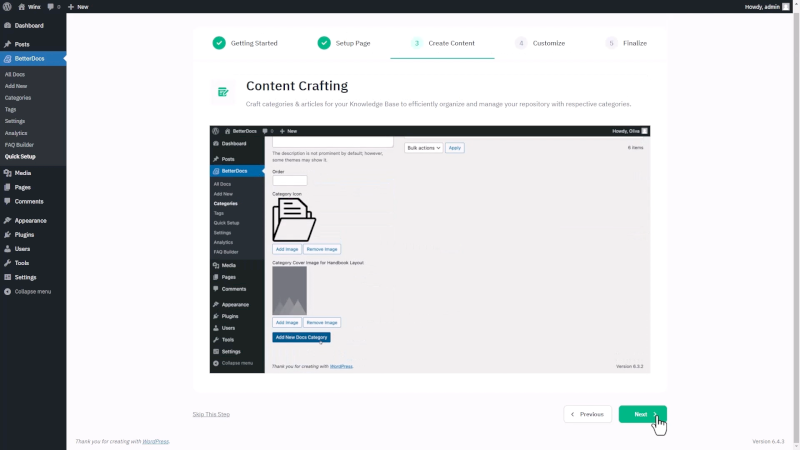Open the Winx site home link
Viewport: 800px width, 450px height.
pyautogui.click(x=29, y=7)
